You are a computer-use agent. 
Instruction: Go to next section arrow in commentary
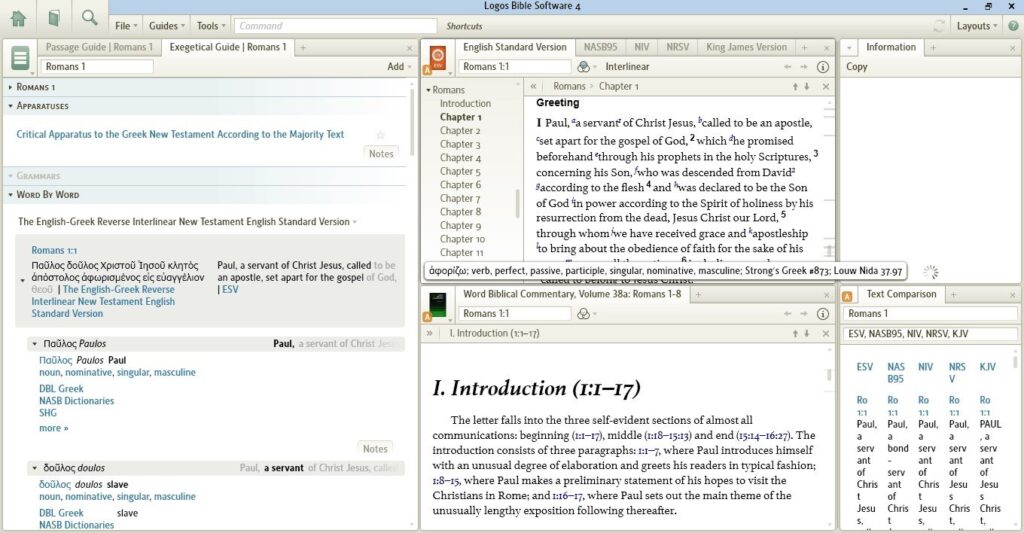click(807, 333)
